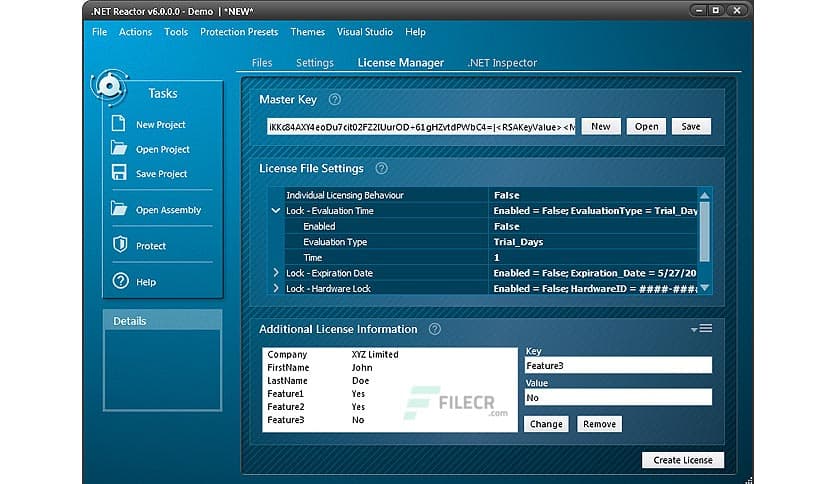Click the Value input field
Image resolution: width=836 pixels, height=484 pixels.
(618, 398)
